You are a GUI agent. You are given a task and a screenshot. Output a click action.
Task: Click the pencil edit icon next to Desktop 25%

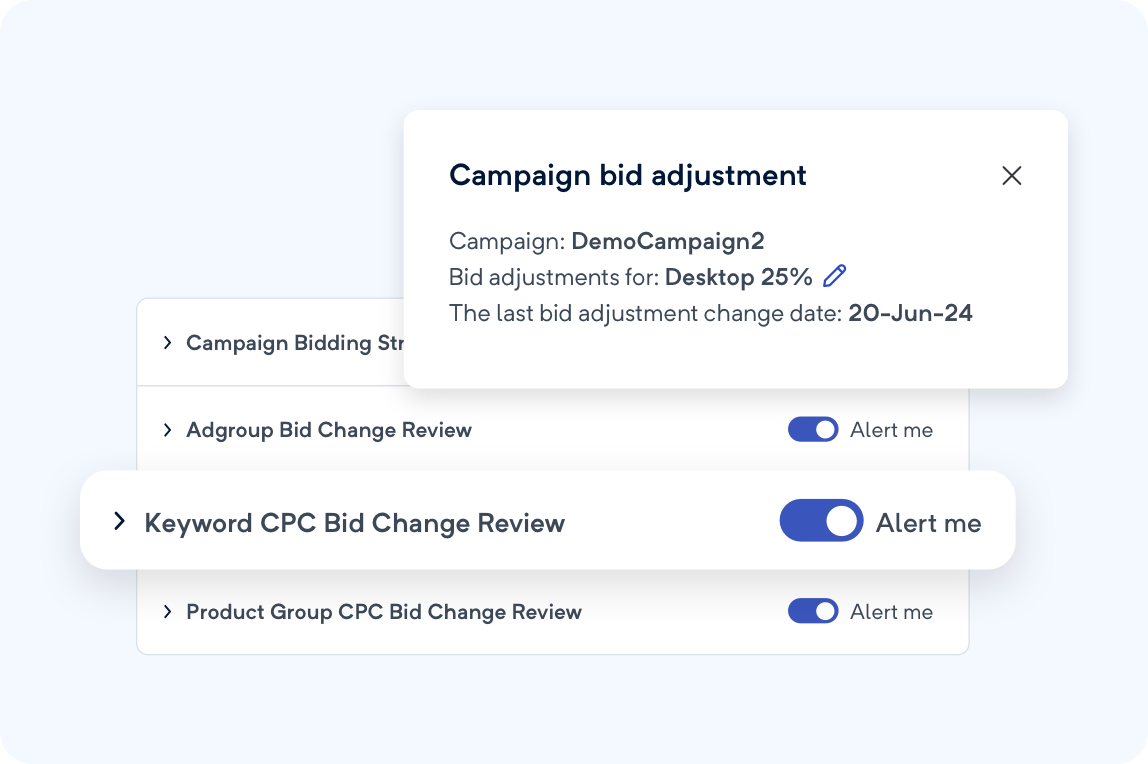point(836,274)
